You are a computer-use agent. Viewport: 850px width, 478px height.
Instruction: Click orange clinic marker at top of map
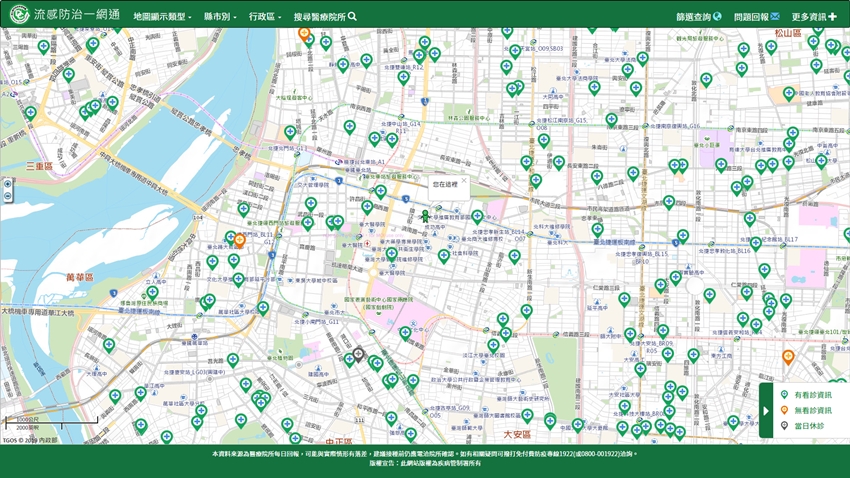click(304, 33)
